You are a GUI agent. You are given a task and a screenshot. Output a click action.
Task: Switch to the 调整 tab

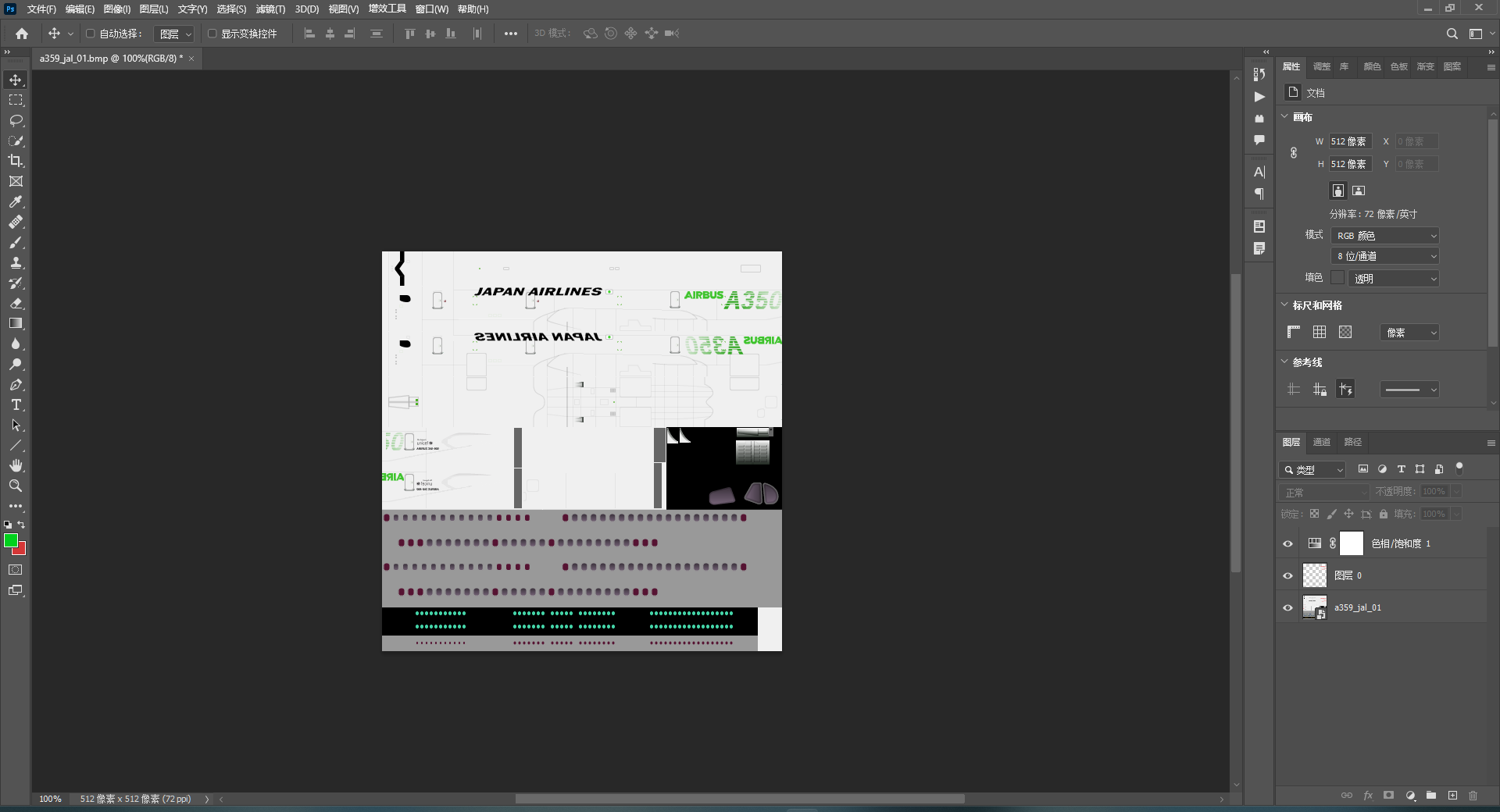1322,66
